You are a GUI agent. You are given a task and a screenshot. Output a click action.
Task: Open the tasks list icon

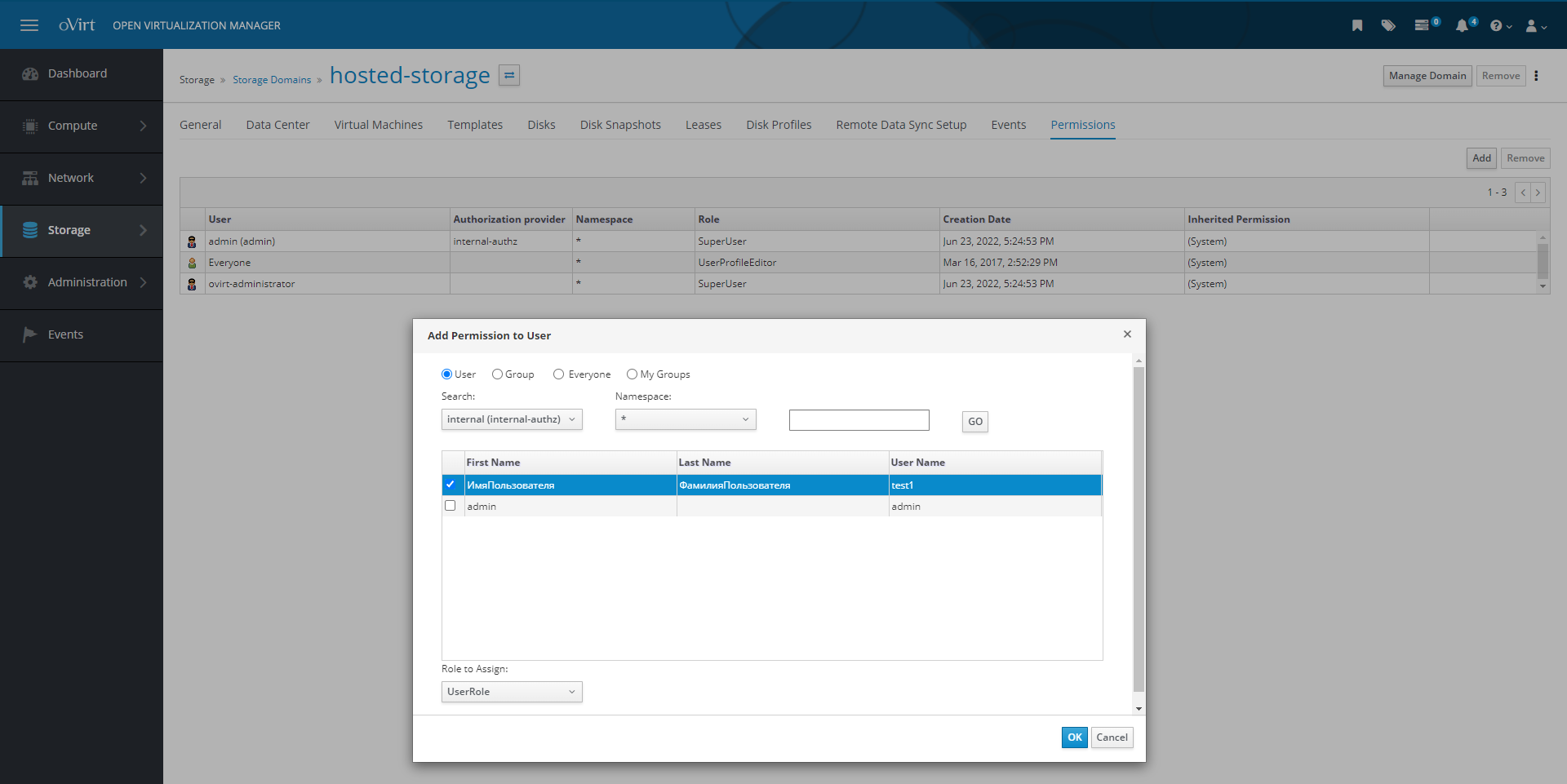(x=1423, y=25)
